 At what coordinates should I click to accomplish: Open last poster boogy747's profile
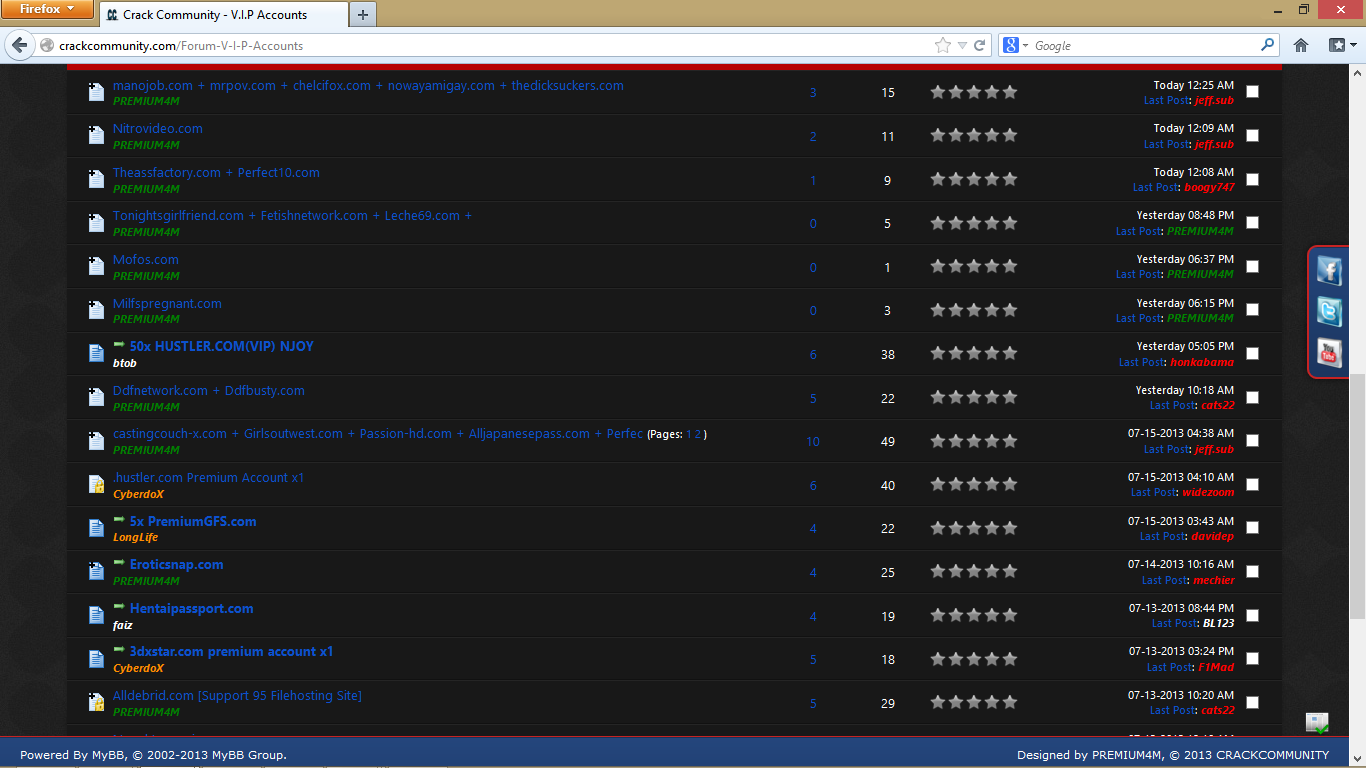(x=1209, y=187)
